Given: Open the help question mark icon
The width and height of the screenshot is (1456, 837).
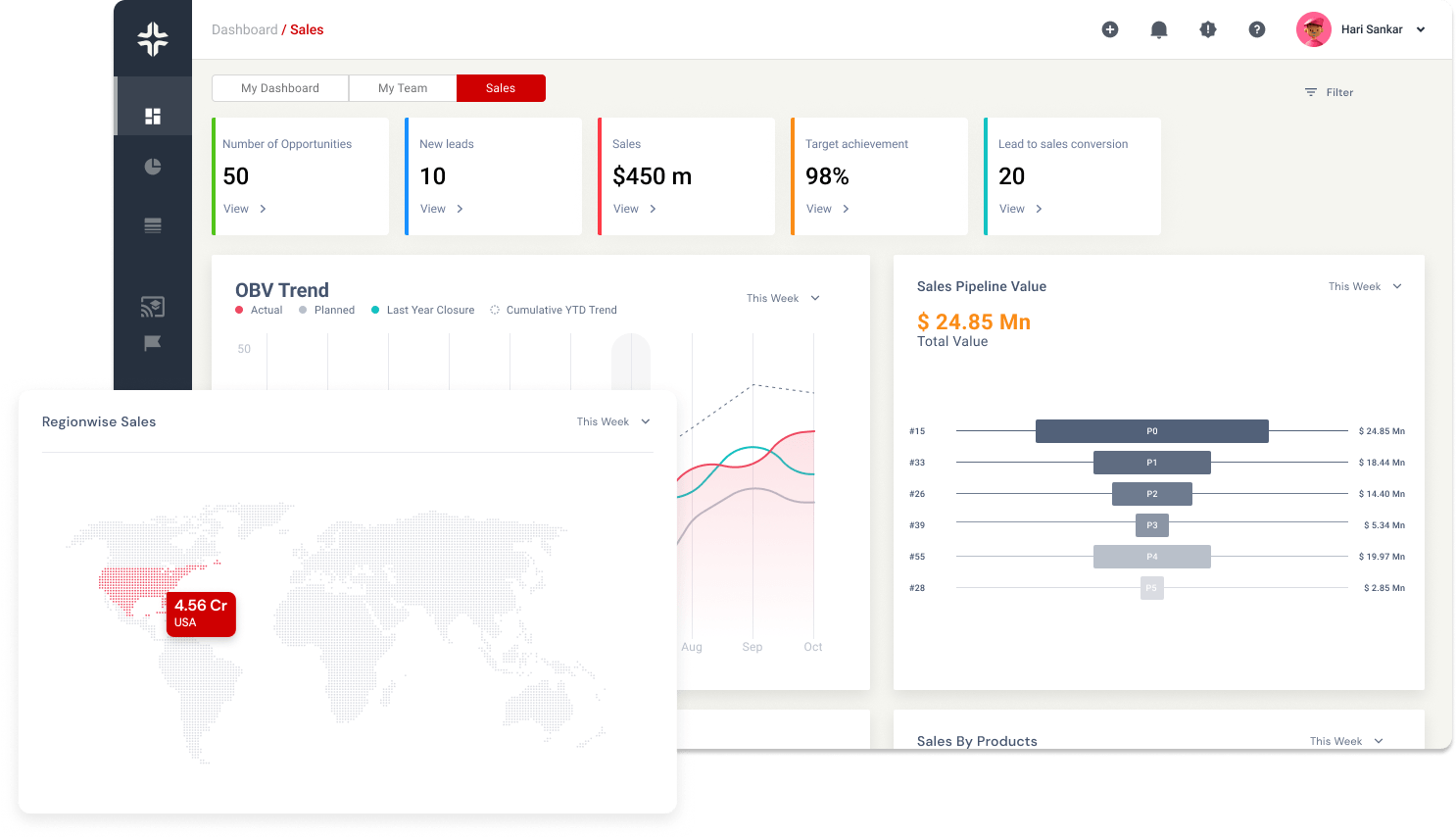Looking at the screenshot, I should click(1257, 29).
